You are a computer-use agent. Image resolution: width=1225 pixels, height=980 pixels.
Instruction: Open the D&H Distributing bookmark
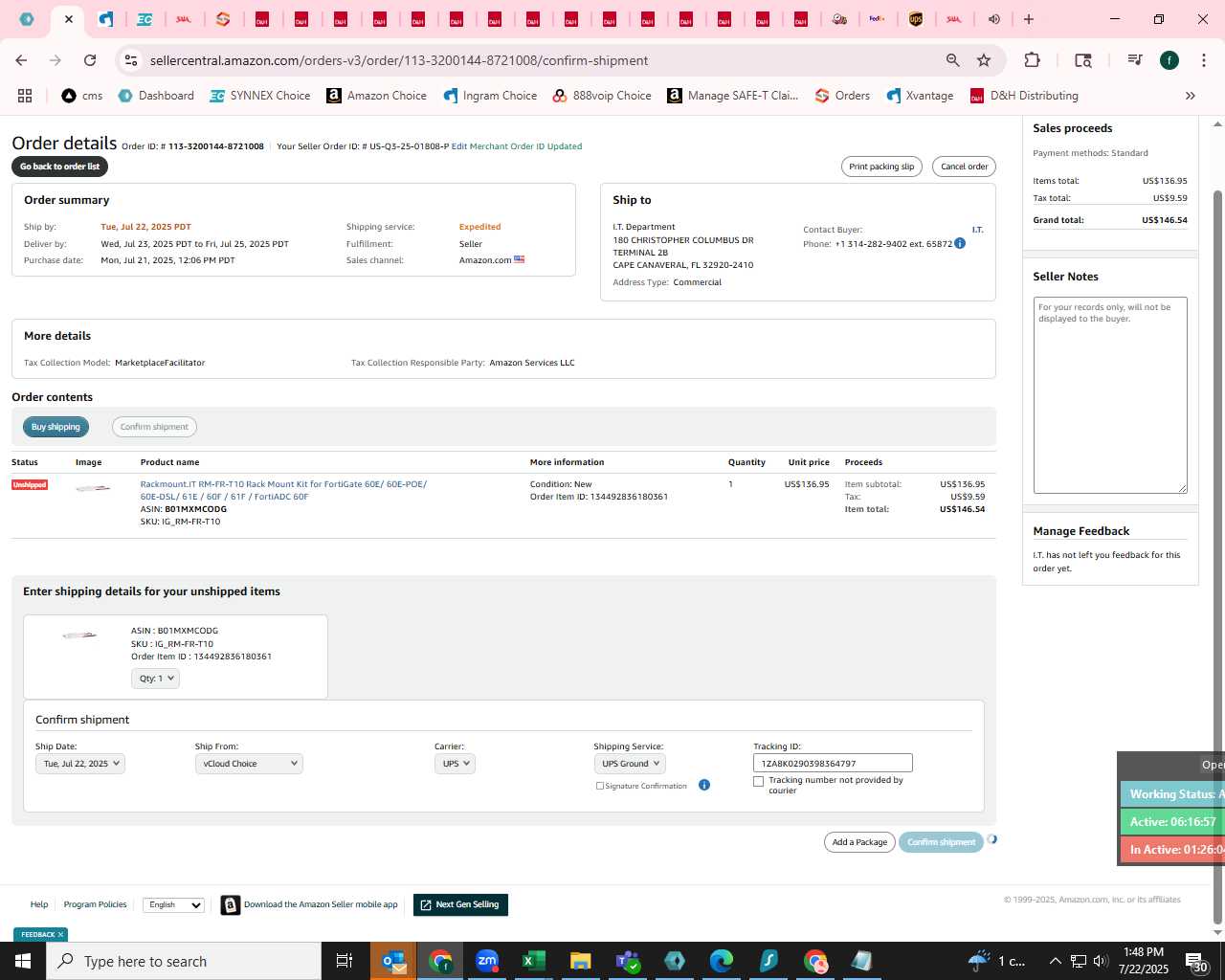(1024, 96)
